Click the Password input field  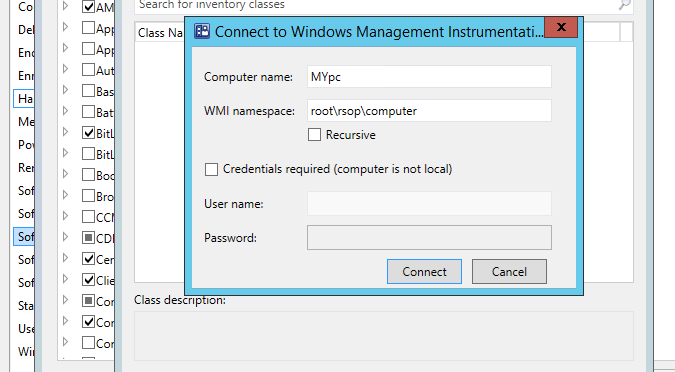429,237
